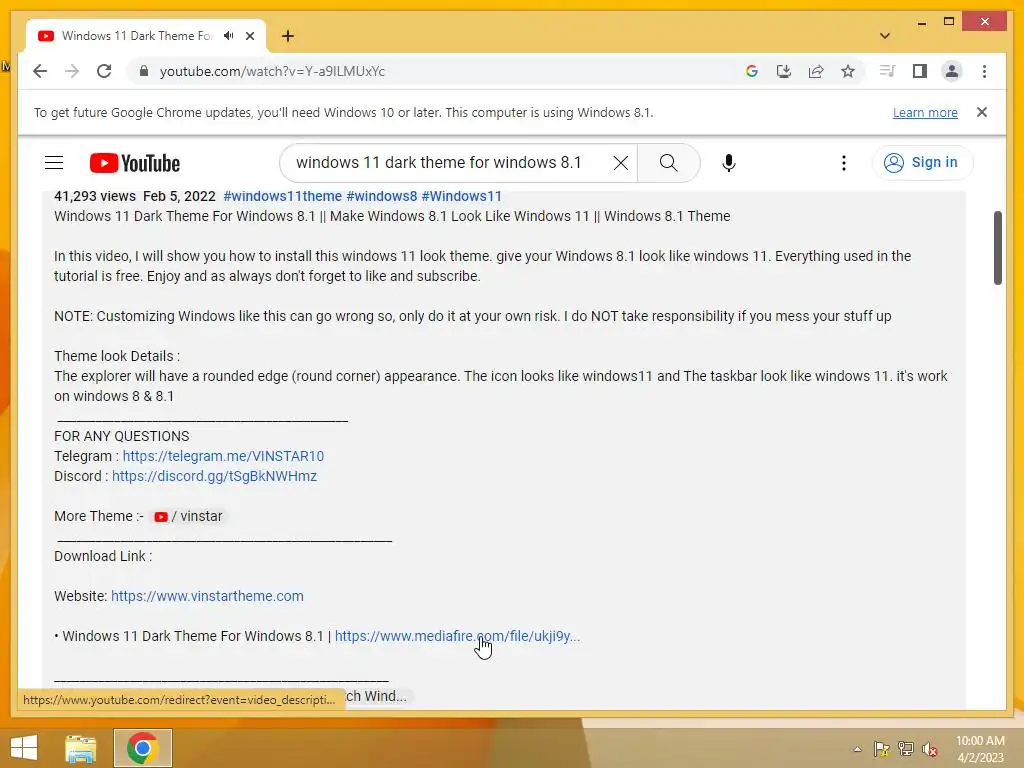Viewport: 1024px width, 768px height.
Task: Open the #Windows11 hashtag
Action: [x=462, y=196]
